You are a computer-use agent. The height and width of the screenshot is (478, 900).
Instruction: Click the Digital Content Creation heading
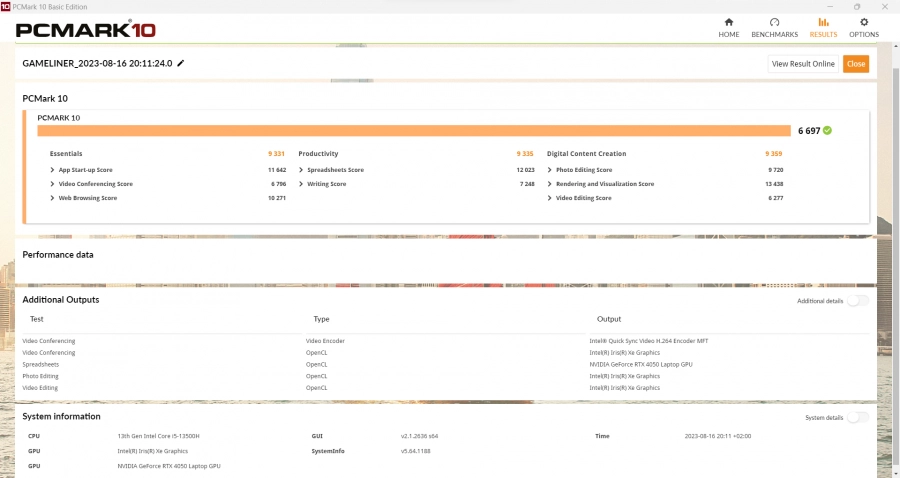tap(586, 154)
